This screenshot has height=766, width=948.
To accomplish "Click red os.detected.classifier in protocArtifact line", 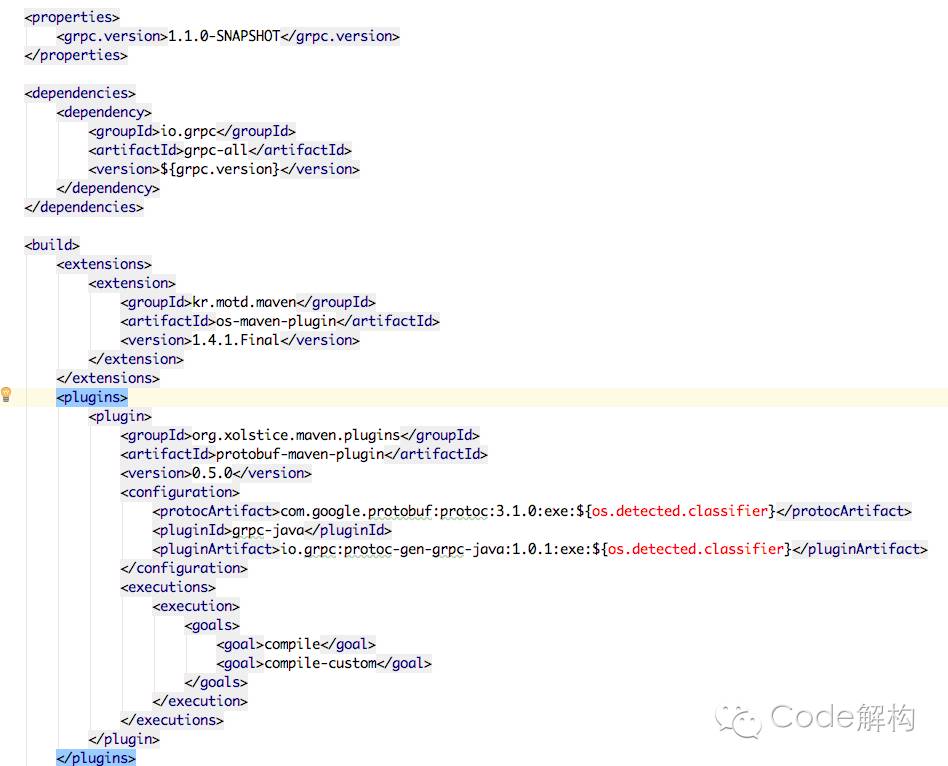I will pyautogui.click(x=680, y=511).
